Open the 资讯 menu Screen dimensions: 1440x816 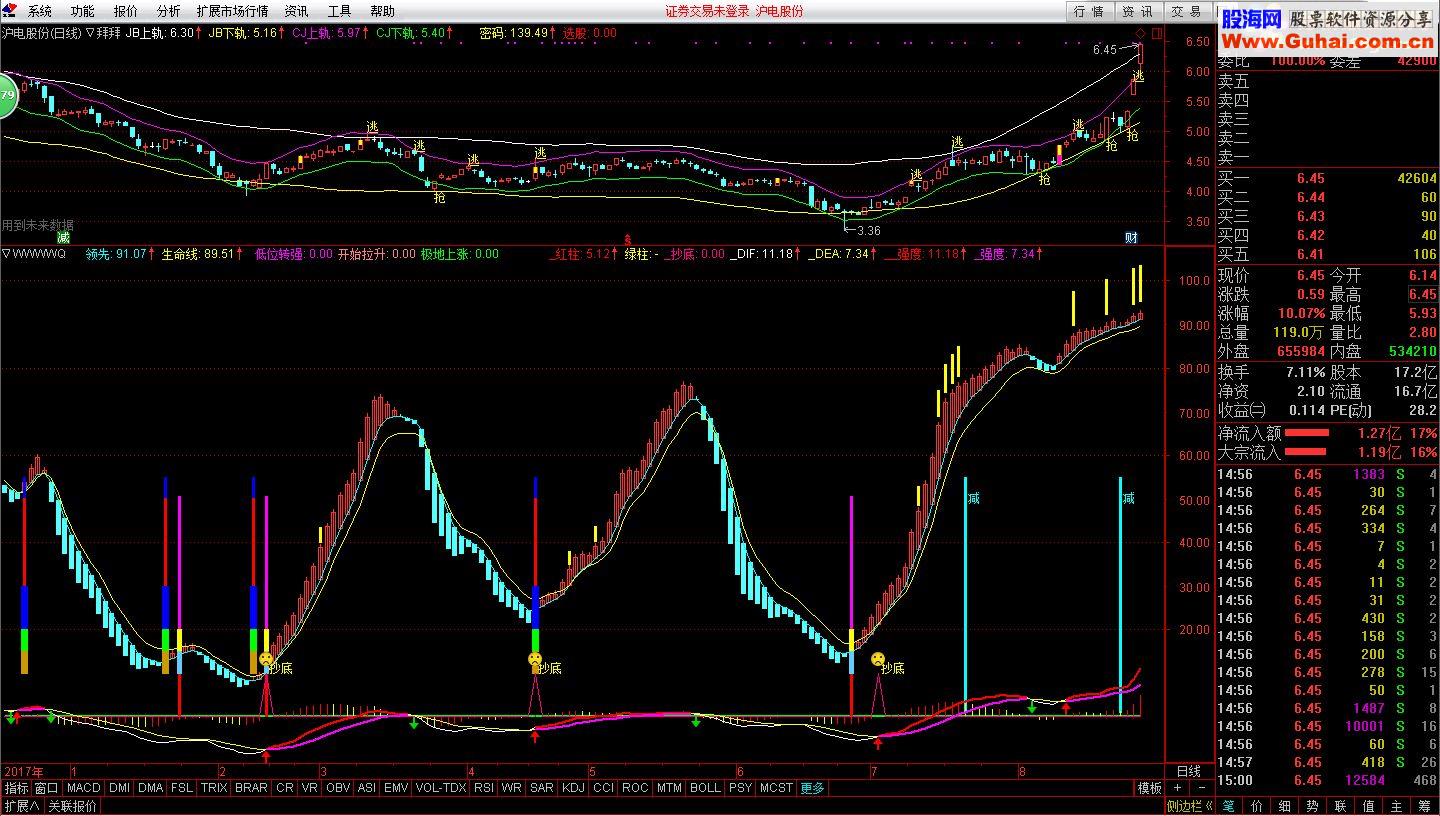[x=296, y=11]
